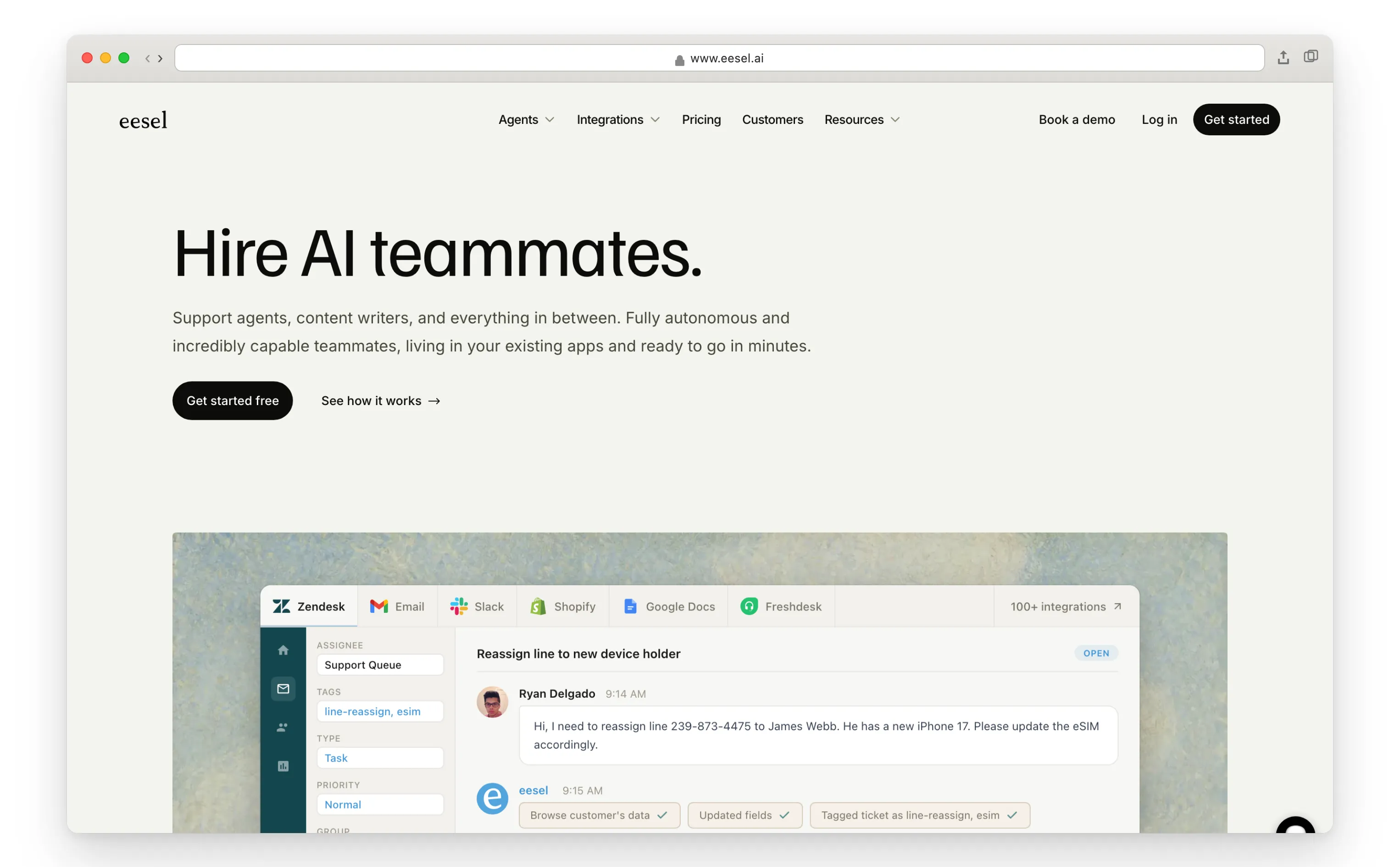Viewport: 1400px width, 867px height.
Task: Switch to the Freshdesk tab
Action: tap(781, 606)
